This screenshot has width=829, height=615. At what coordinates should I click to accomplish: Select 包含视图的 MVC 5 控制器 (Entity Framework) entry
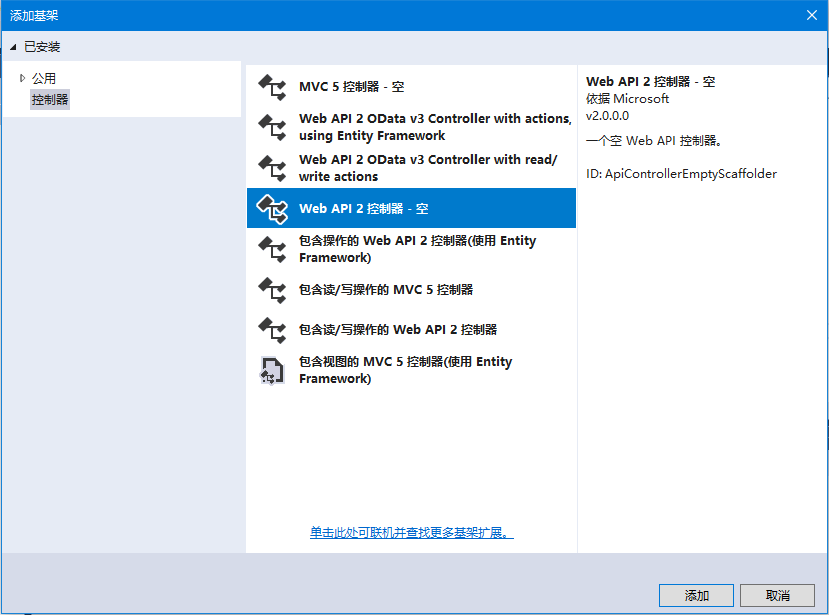pos(405,370)
